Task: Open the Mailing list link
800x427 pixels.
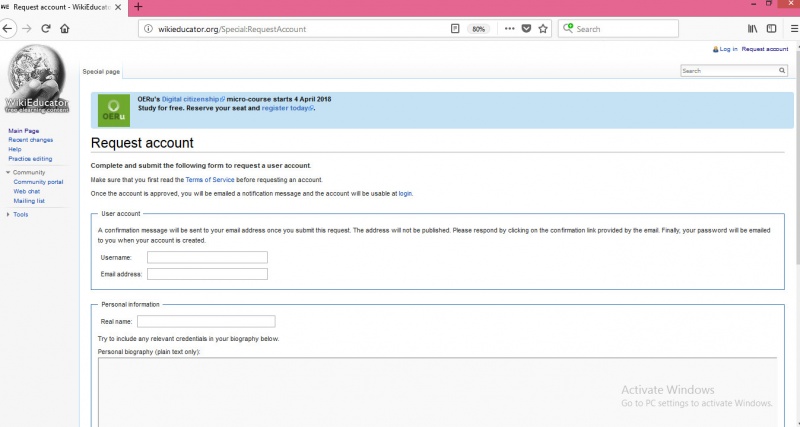Action: [x=29, y=201]
